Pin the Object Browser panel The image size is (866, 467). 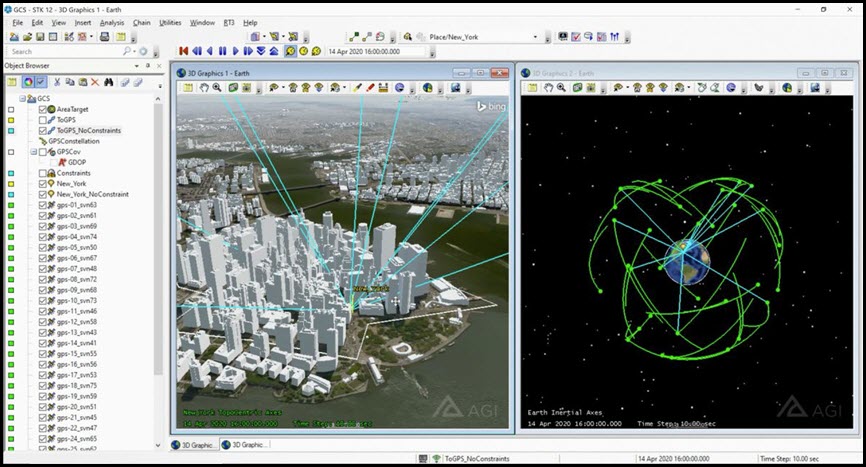147,66
